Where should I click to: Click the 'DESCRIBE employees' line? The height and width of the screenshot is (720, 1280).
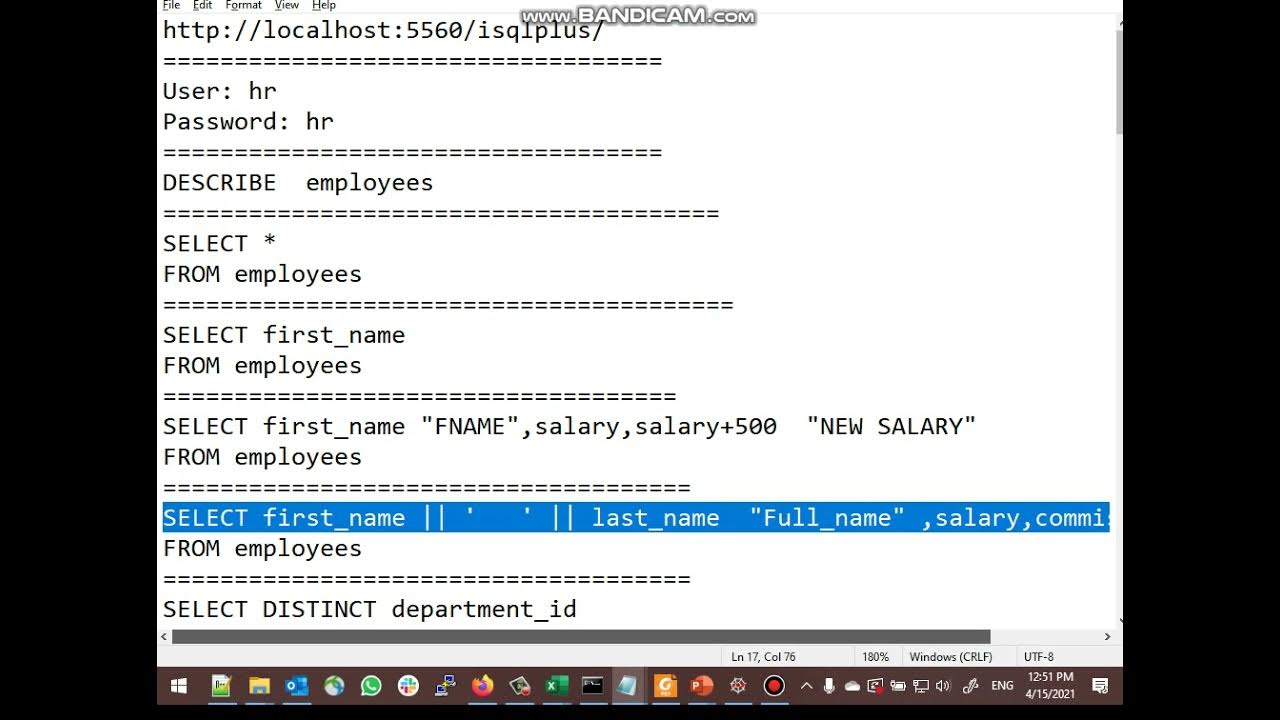(298, 183)
